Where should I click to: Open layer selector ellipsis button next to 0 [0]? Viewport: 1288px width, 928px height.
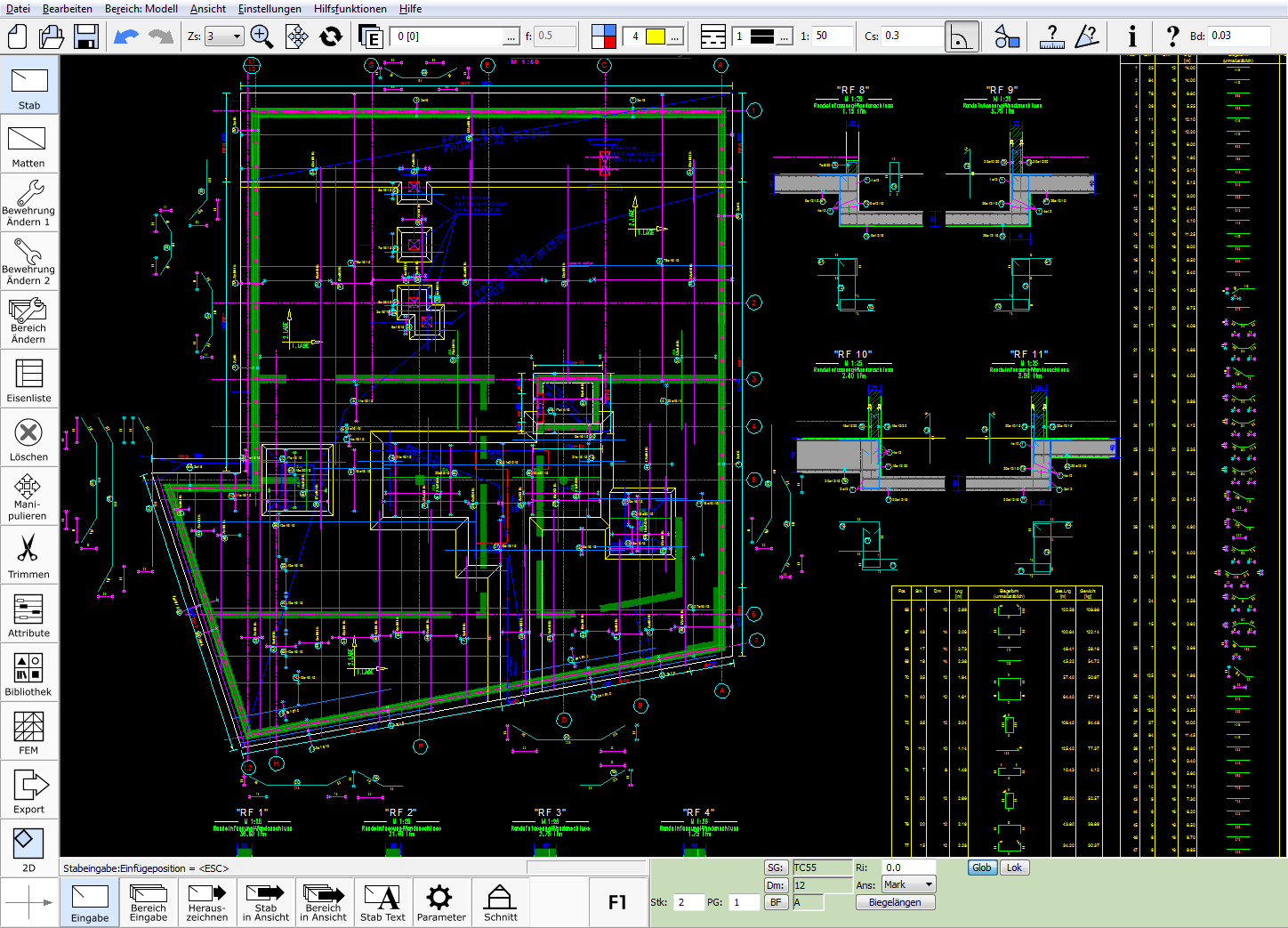pos(511,36)
